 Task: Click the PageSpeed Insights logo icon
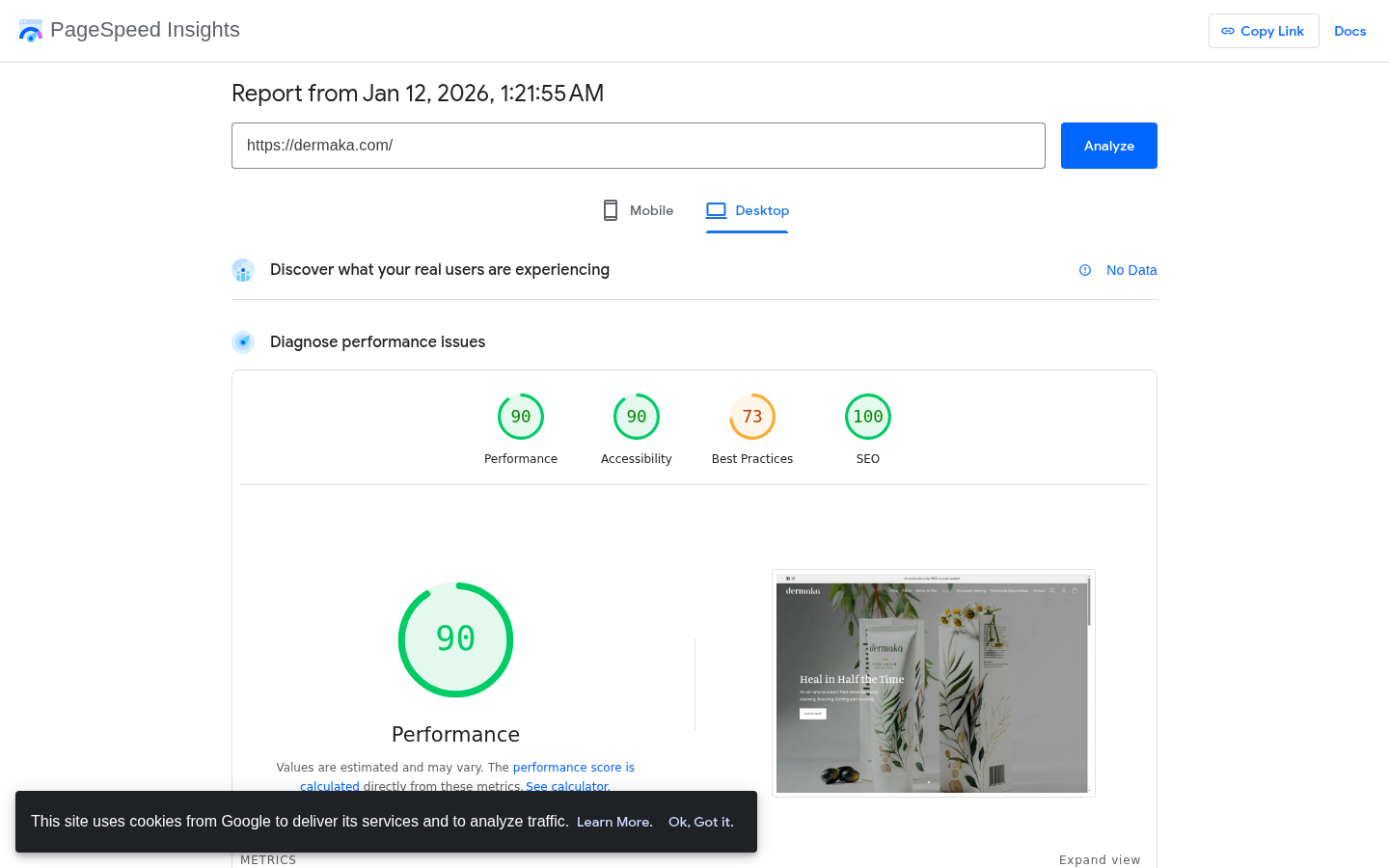[x=30, y=30]
